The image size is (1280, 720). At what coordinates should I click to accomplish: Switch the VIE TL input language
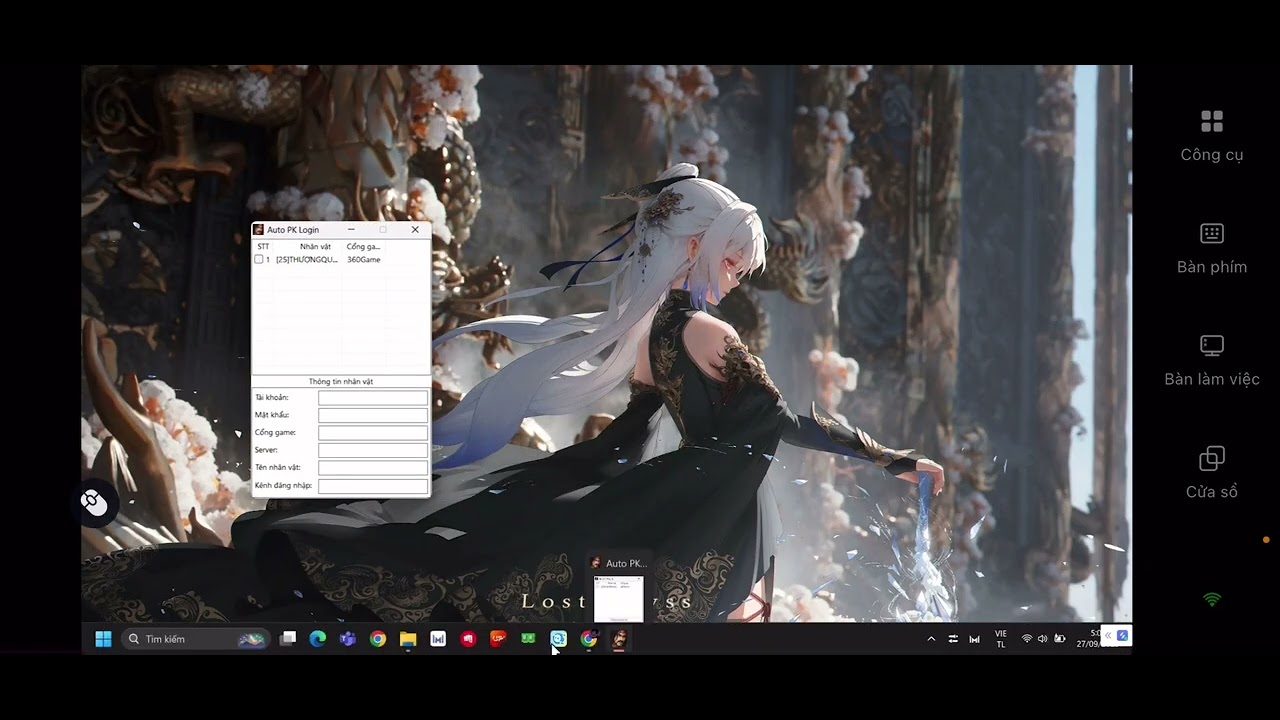[x=1001, y=639]
